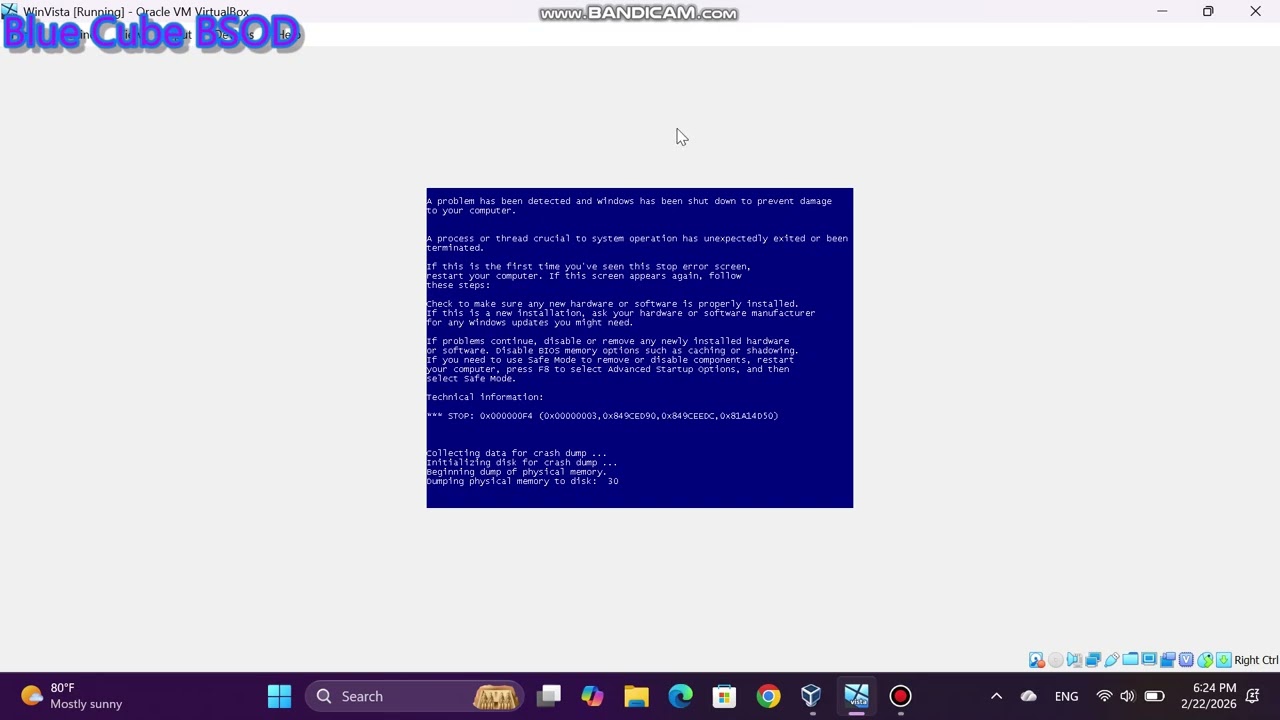Open VirtualBox Manager cube taskbar icon
This screenshot has height=720, width=1280.
(x=811, y=696)
